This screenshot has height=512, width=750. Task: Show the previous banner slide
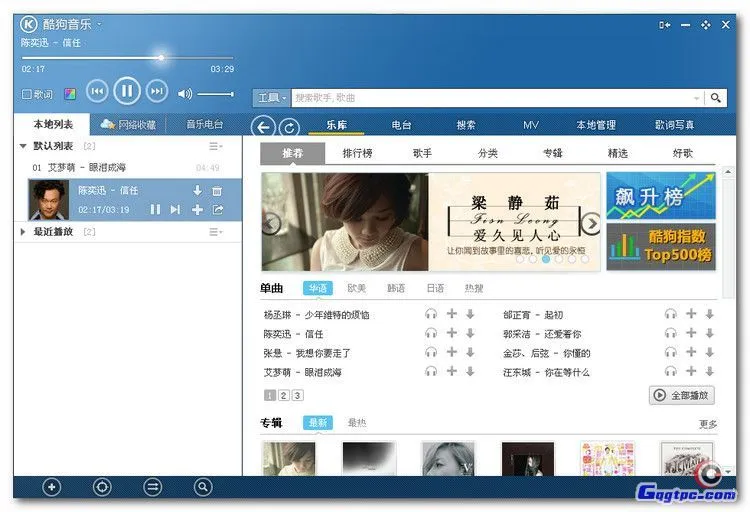(x=270, y=223)
